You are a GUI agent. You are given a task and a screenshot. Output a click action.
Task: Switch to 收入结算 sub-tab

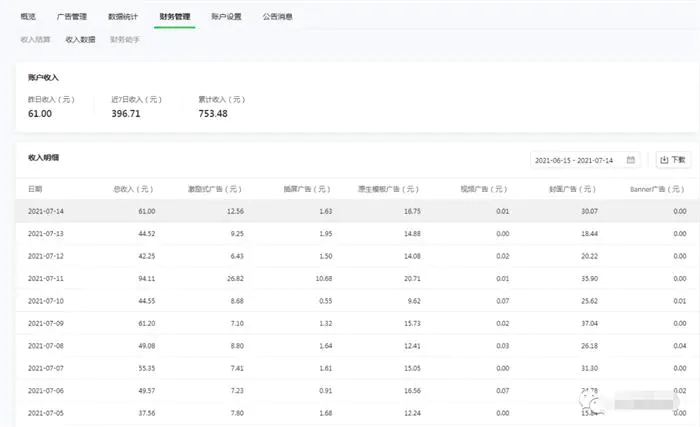36,39
